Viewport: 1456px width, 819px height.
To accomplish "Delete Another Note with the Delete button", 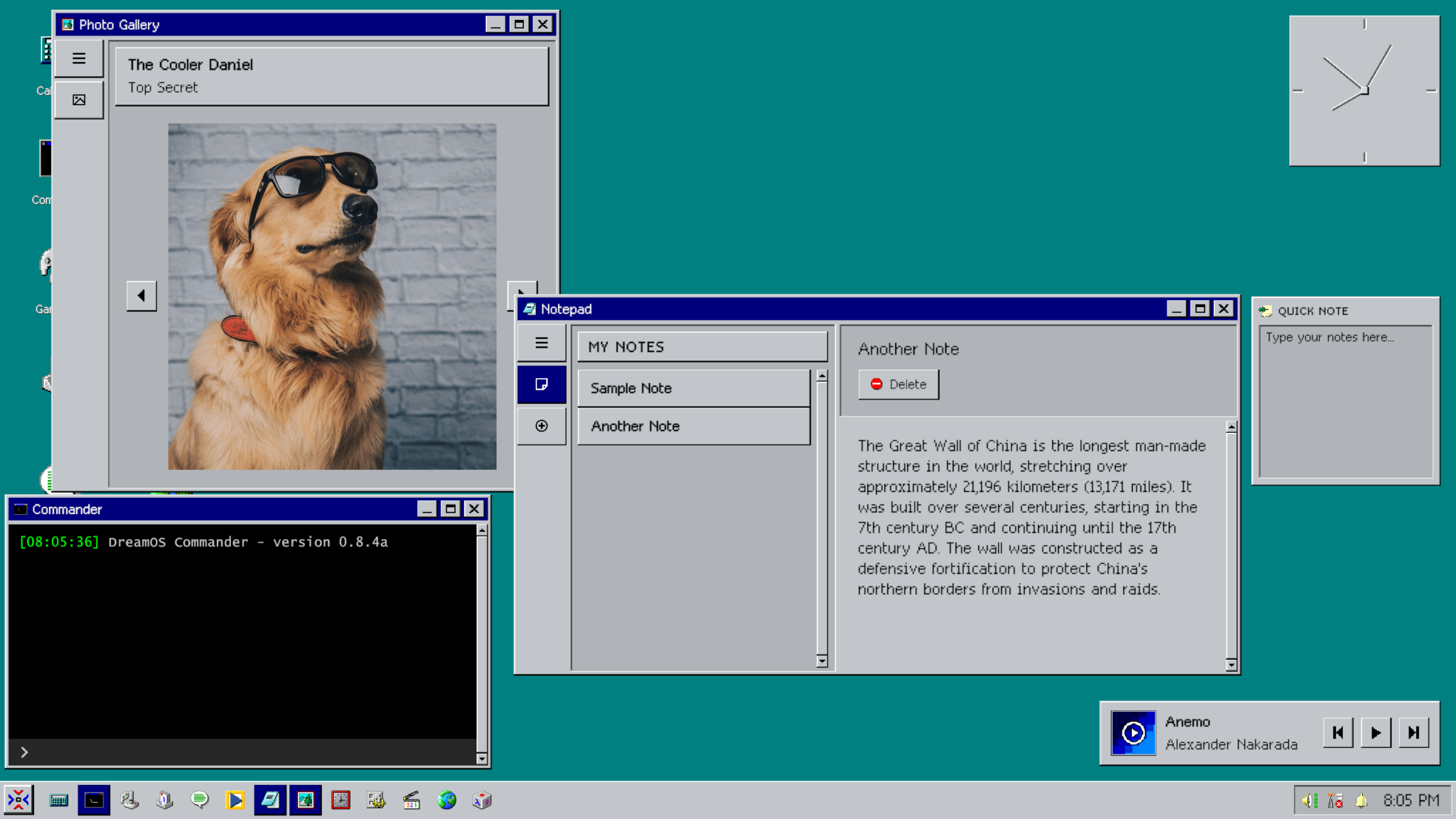I will (898, 384).
